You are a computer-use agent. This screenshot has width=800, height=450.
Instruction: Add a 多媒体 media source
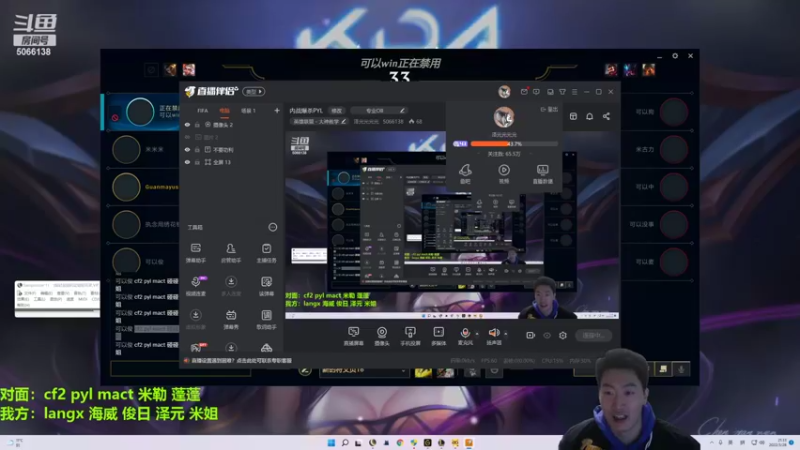(x=438, y=336)
